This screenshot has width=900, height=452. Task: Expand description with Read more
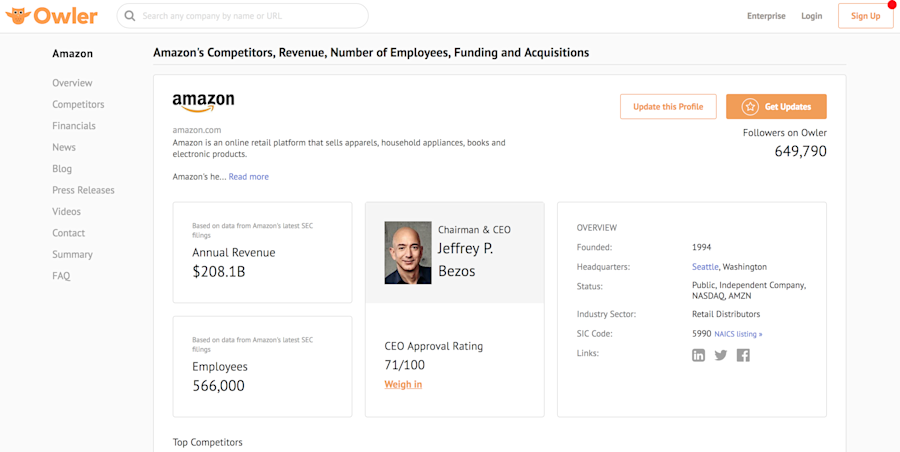click(248, 177)
